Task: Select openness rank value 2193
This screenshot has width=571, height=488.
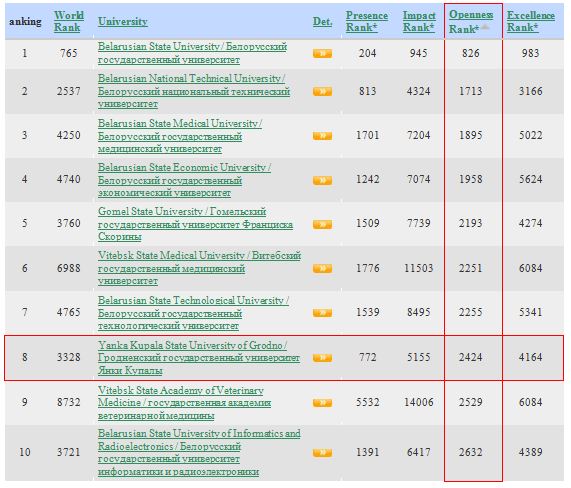Action: point(470,223)
